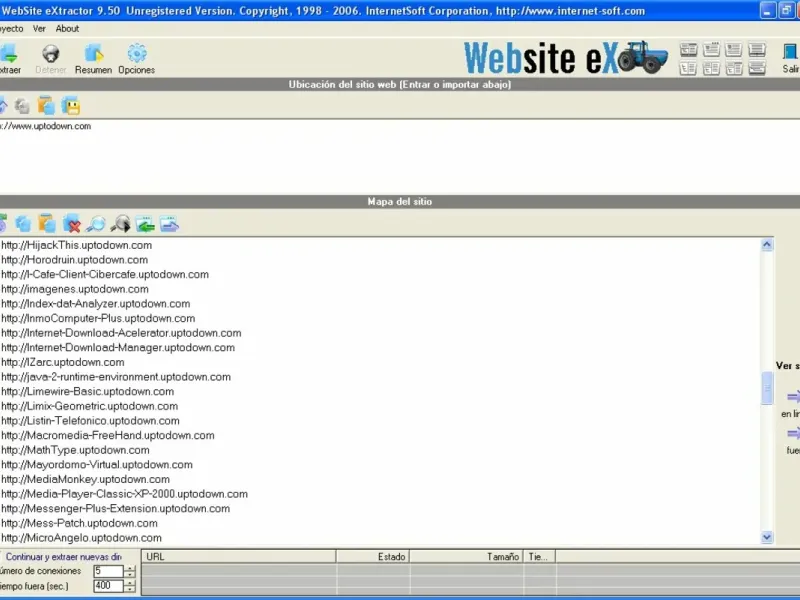Select http://HijackThis.uptodown.com row
Viewport: 800px width, 600px height.
77,245
